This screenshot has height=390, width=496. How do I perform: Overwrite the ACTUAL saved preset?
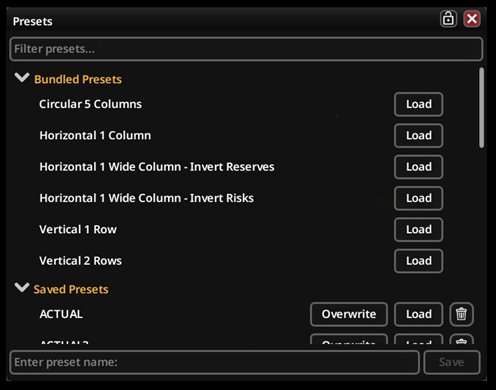point(349,314)
